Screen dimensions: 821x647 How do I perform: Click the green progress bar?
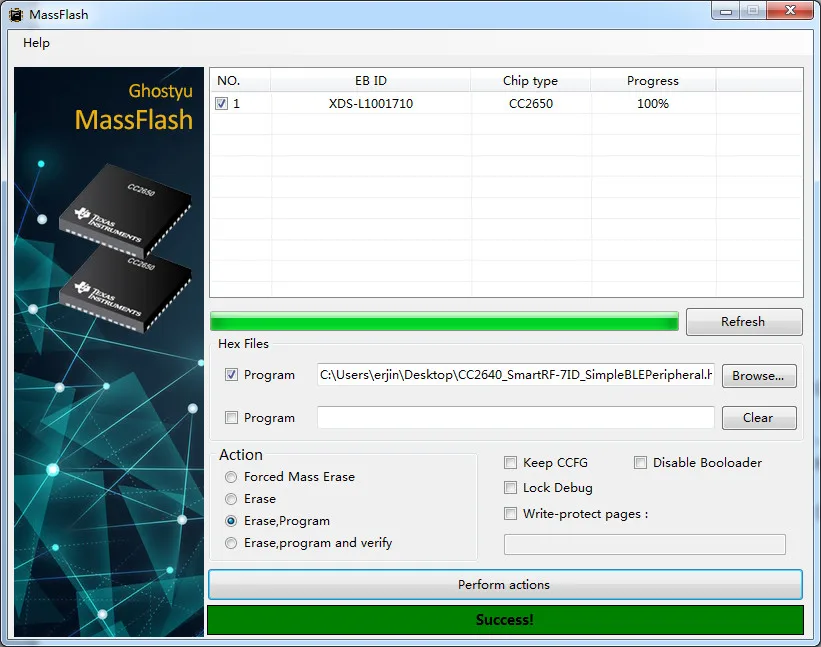(444, 321)
